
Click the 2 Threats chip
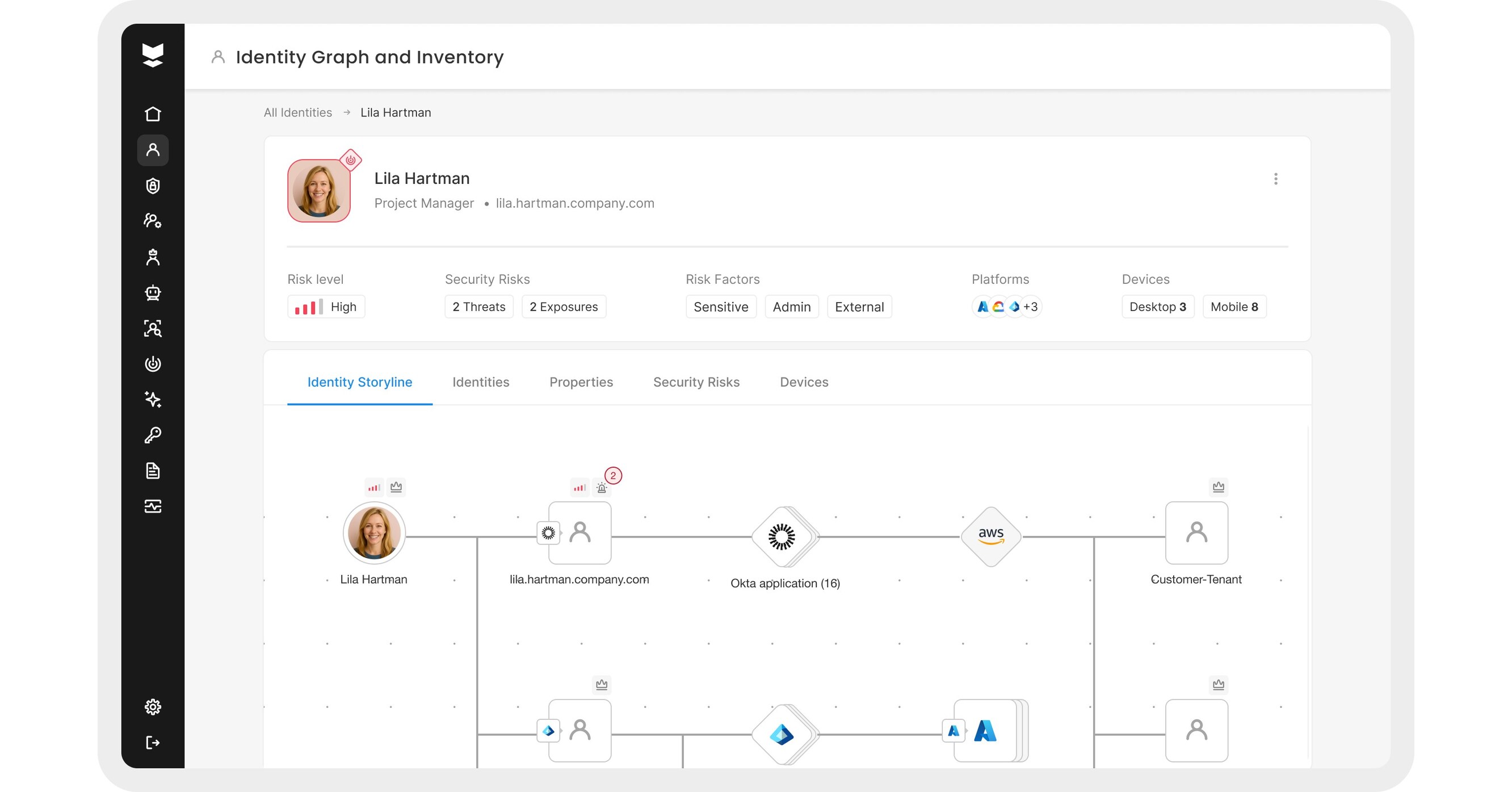(478, 307)
